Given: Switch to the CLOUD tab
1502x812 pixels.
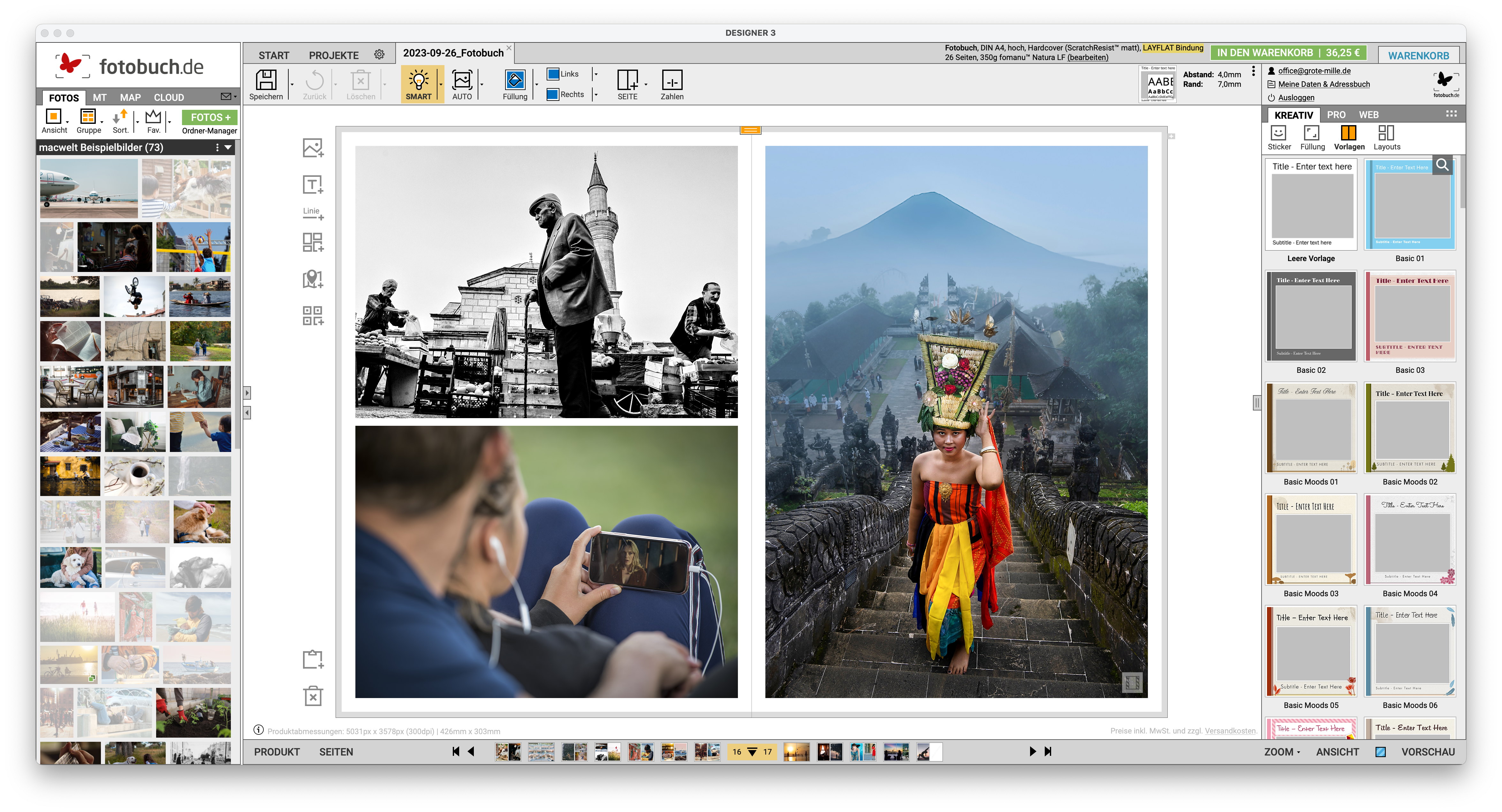Looking at the screenshot, I should point(169,97).
